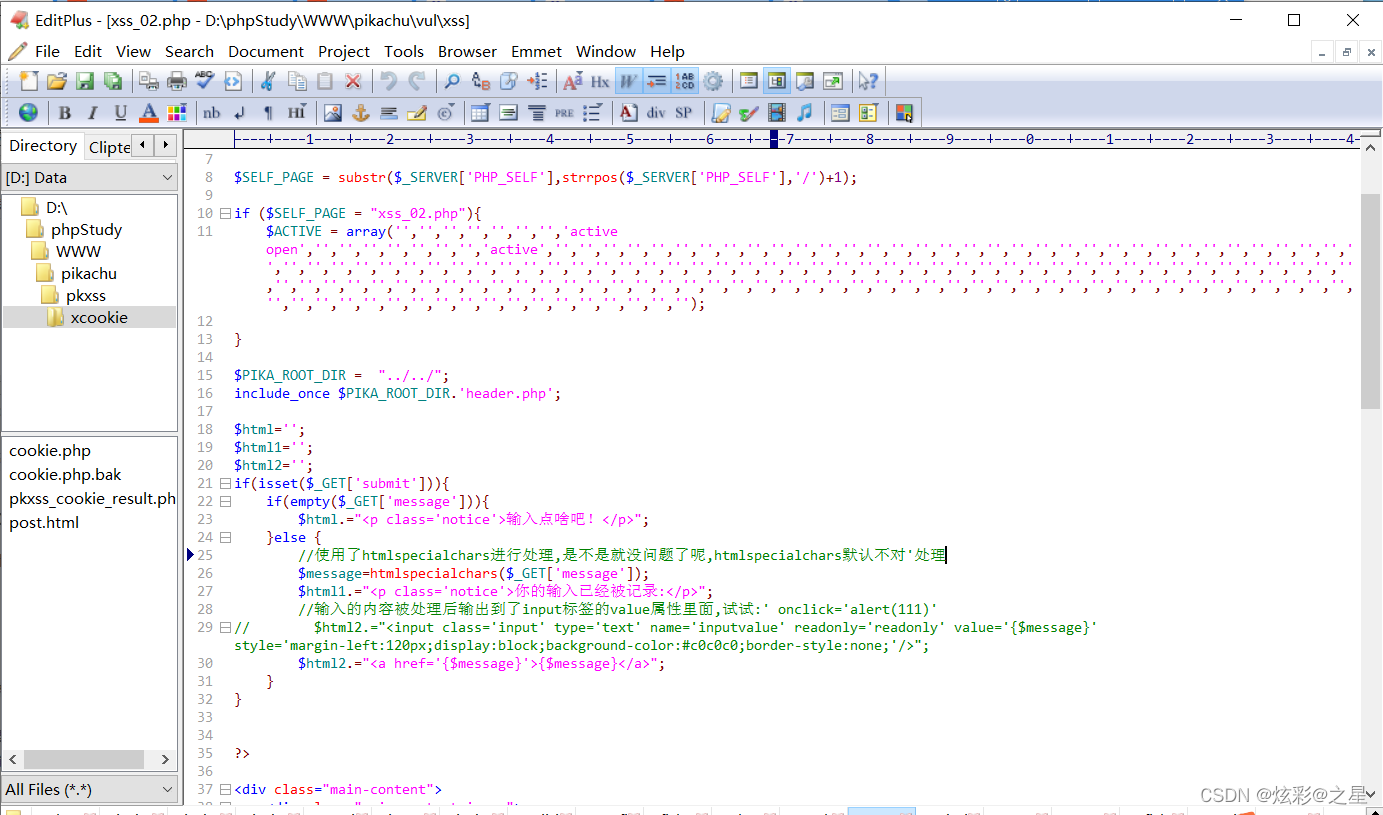Screen dimensions: 1383x815
Task: Click the Undo arrow icon
Action: pyautogui.click(x=389, y=81)
